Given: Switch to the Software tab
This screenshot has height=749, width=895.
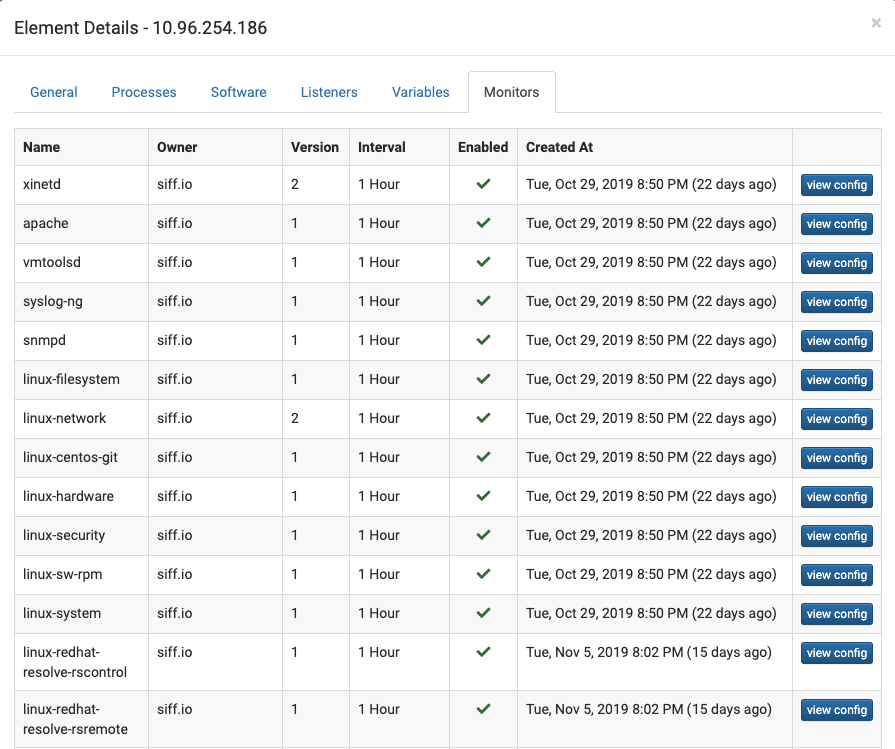Looking at the screenshot, I should (239, 92).
